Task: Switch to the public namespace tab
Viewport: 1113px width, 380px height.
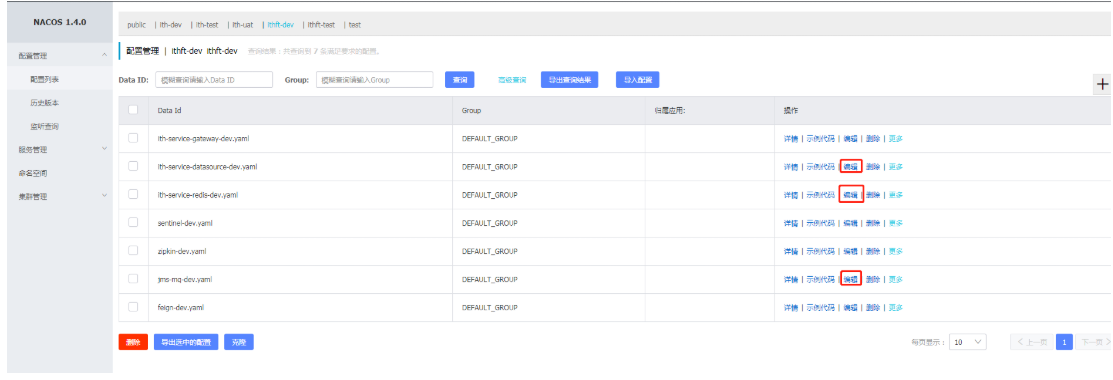Action: point(136,24)
